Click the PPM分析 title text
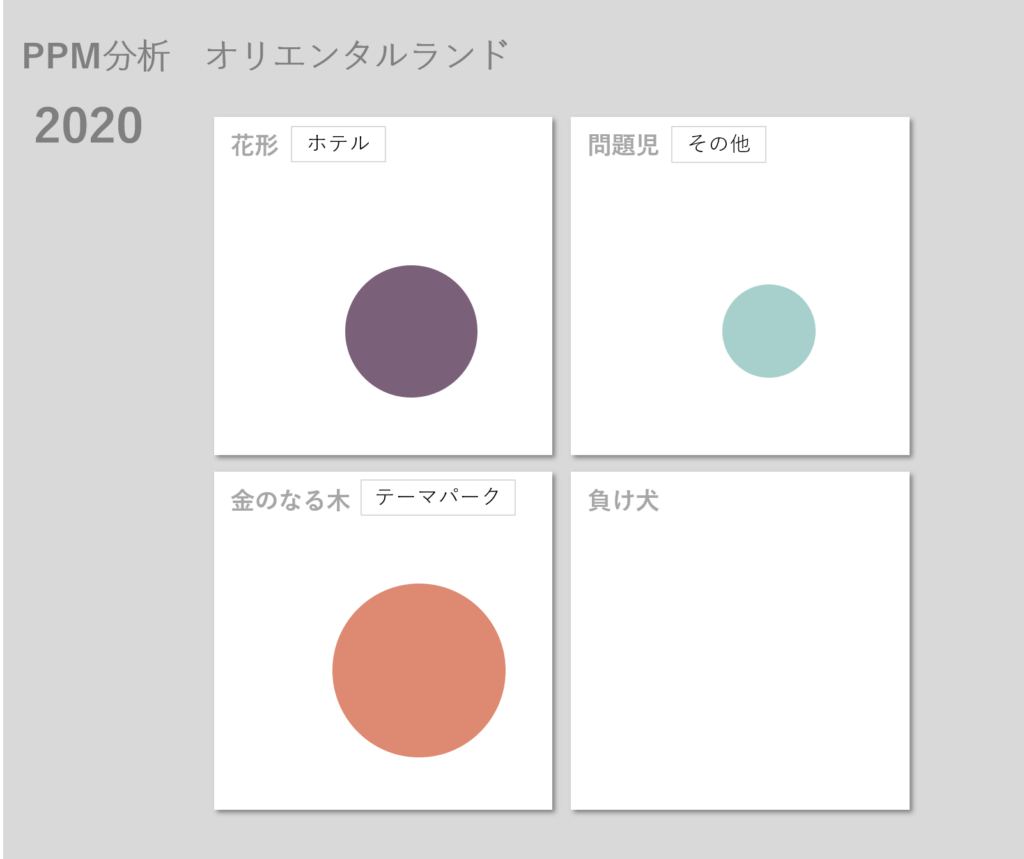This screenshot has width=1024, height=859. [x=96, y=56]
